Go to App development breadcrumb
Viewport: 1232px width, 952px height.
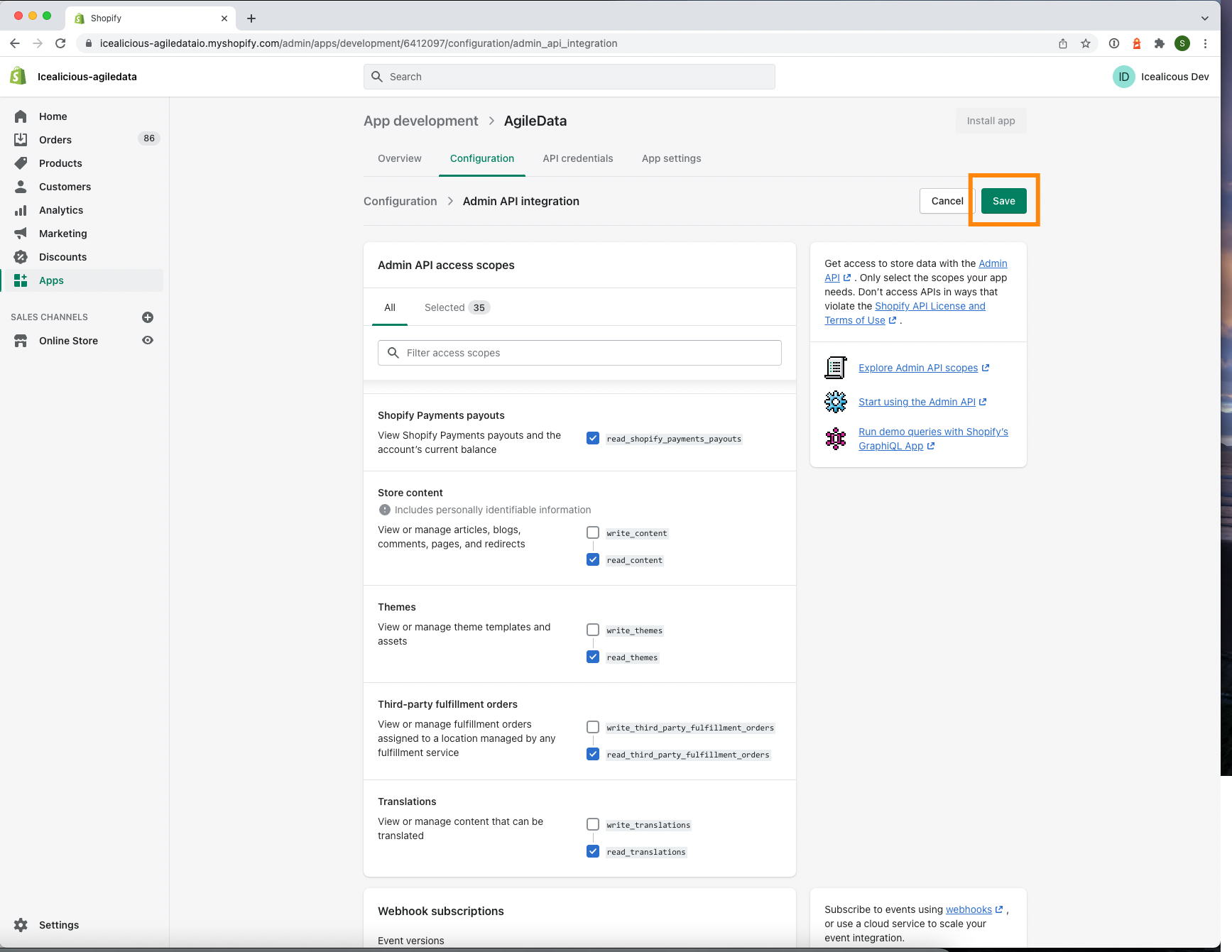[421, 121]
